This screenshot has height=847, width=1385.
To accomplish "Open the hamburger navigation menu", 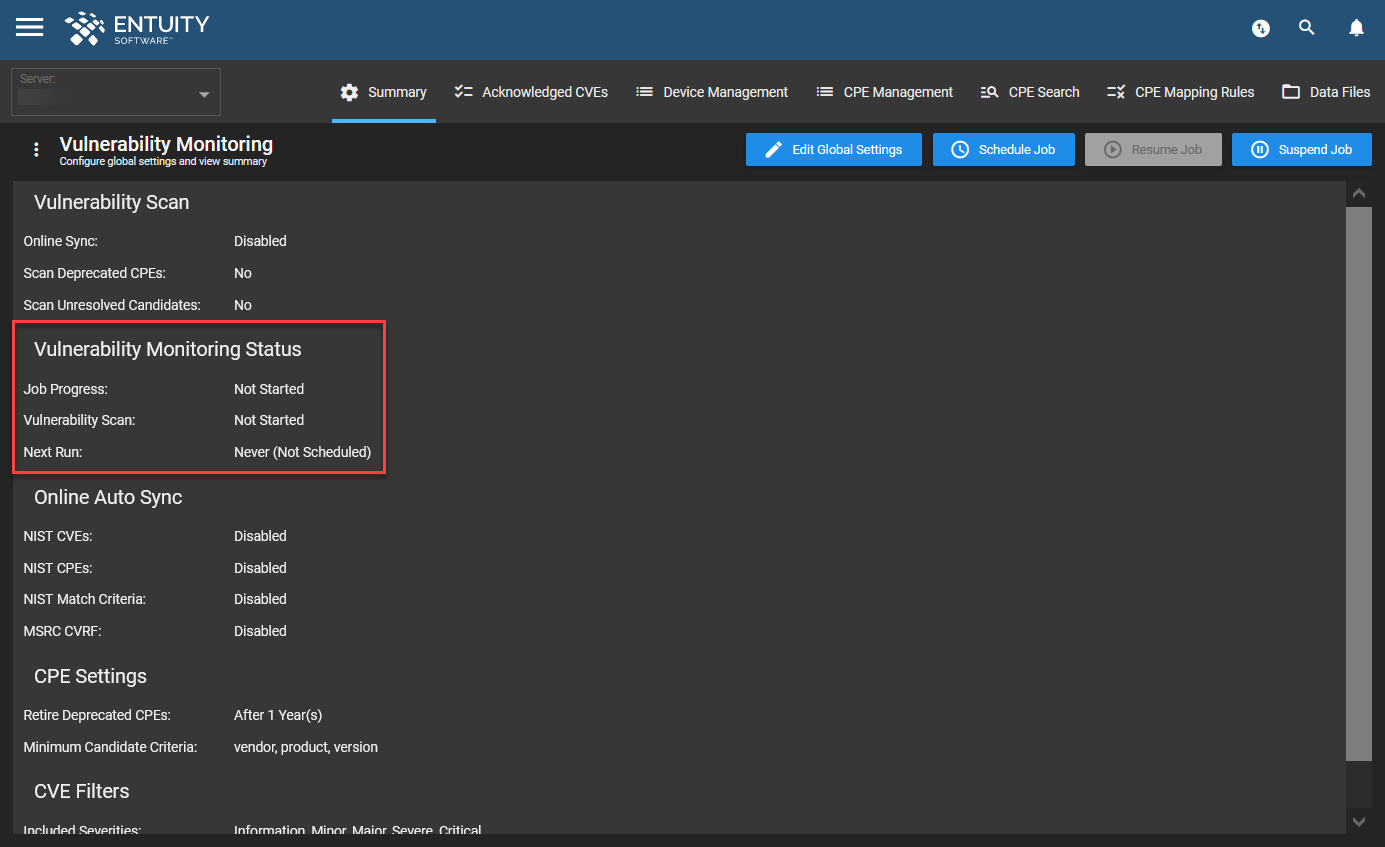I will pos(29,27).
